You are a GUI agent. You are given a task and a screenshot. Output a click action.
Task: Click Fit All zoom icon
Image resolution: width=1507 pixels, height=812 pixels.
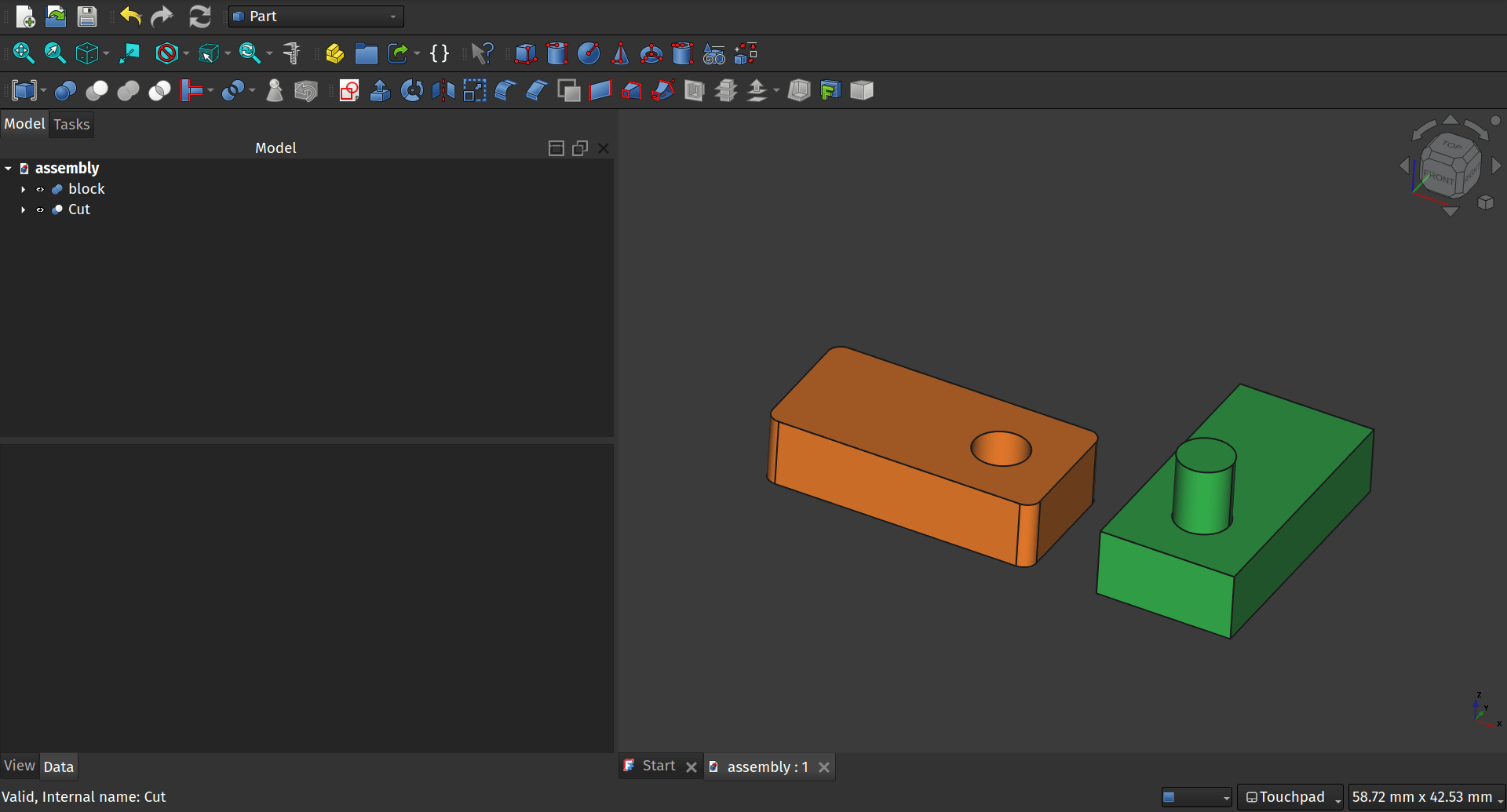(23, 53)
